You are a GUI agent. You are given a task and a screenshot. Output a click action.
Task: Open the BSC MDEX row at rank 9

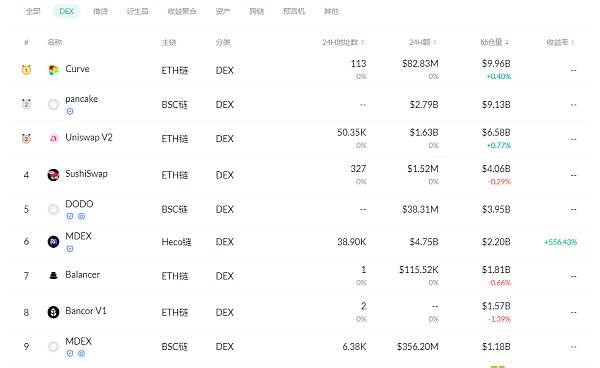click(300, 346)
